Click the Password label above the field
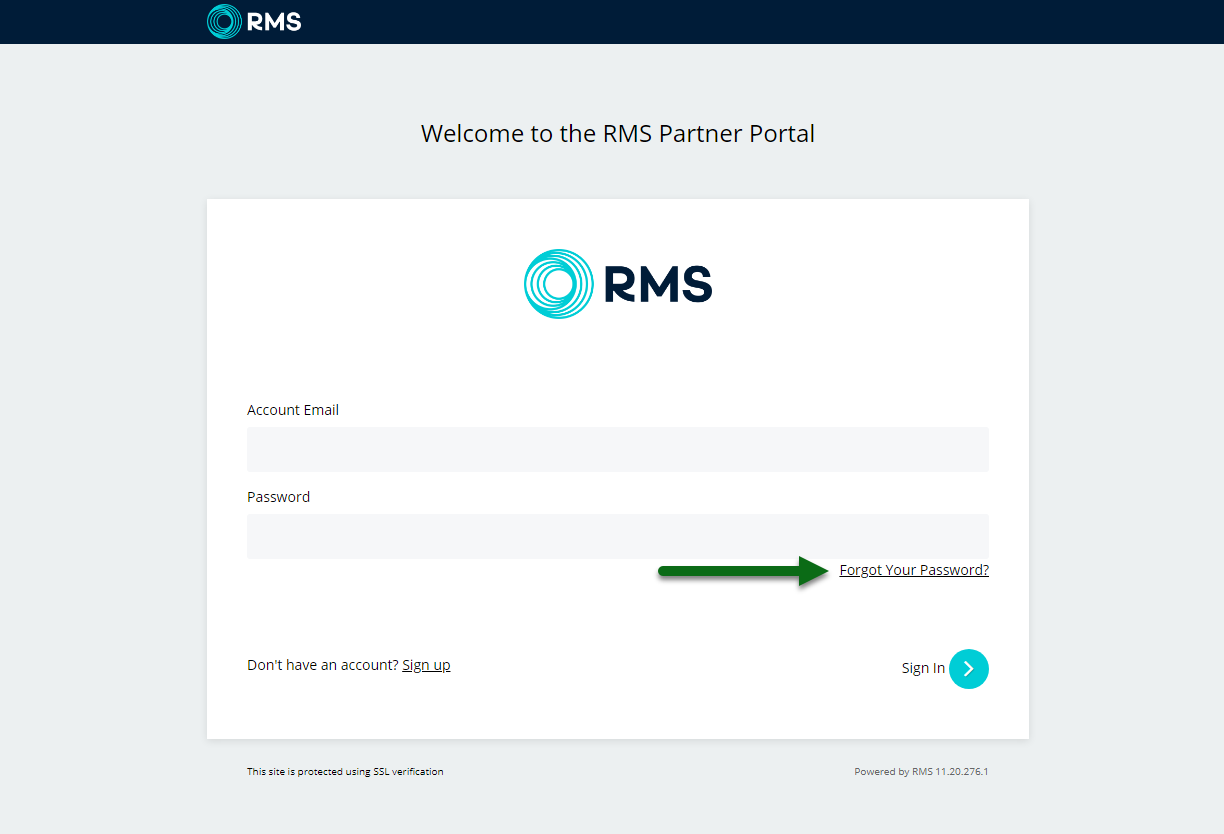 278,497
